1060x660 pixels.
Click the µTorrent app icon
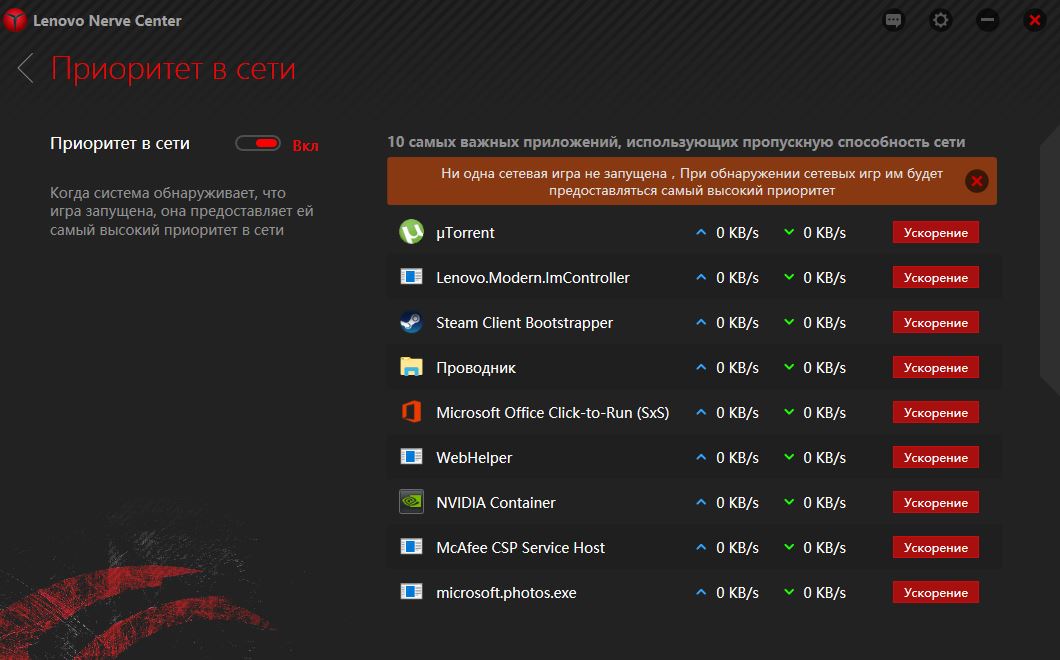tap(411, 232)
